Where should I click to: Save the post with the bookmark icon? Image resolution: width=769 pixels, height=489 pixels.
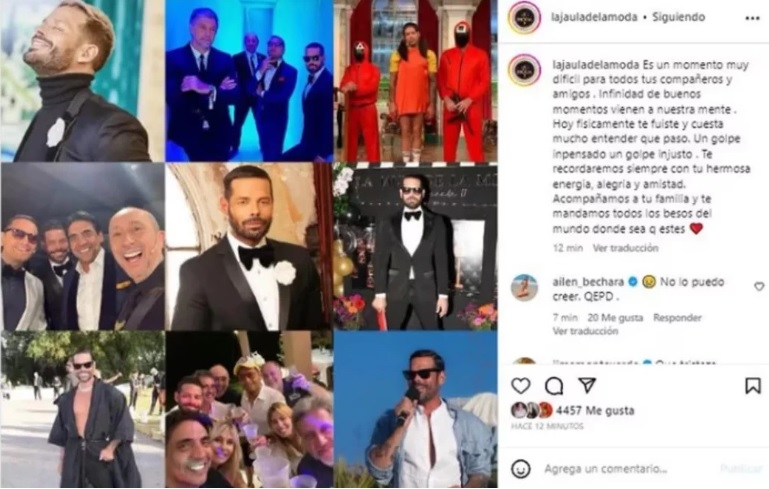coord(753,386)
